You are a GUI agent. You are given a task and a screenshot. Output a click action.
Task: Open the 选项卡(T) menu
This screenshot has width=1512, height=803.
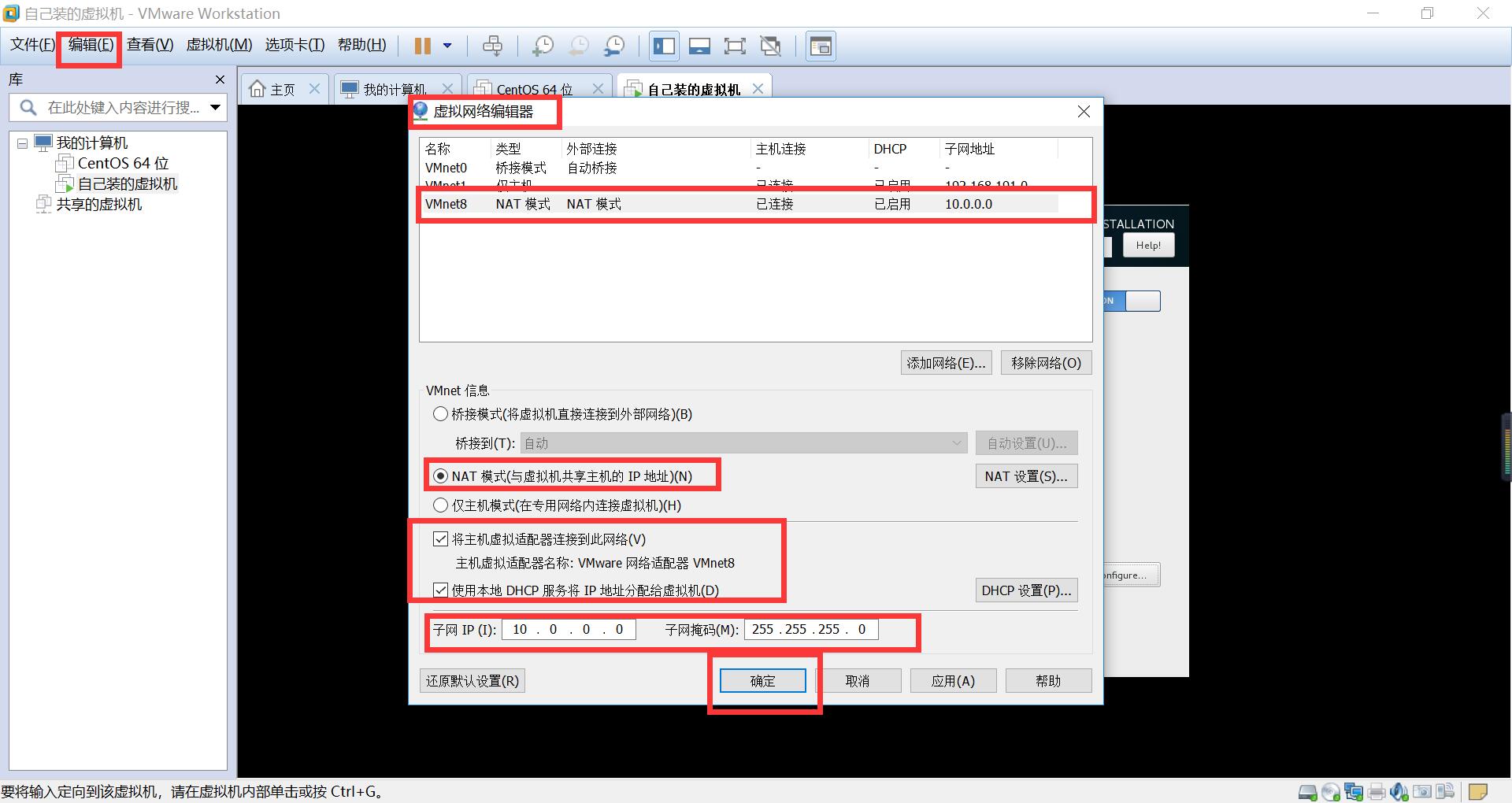point(295,45)
